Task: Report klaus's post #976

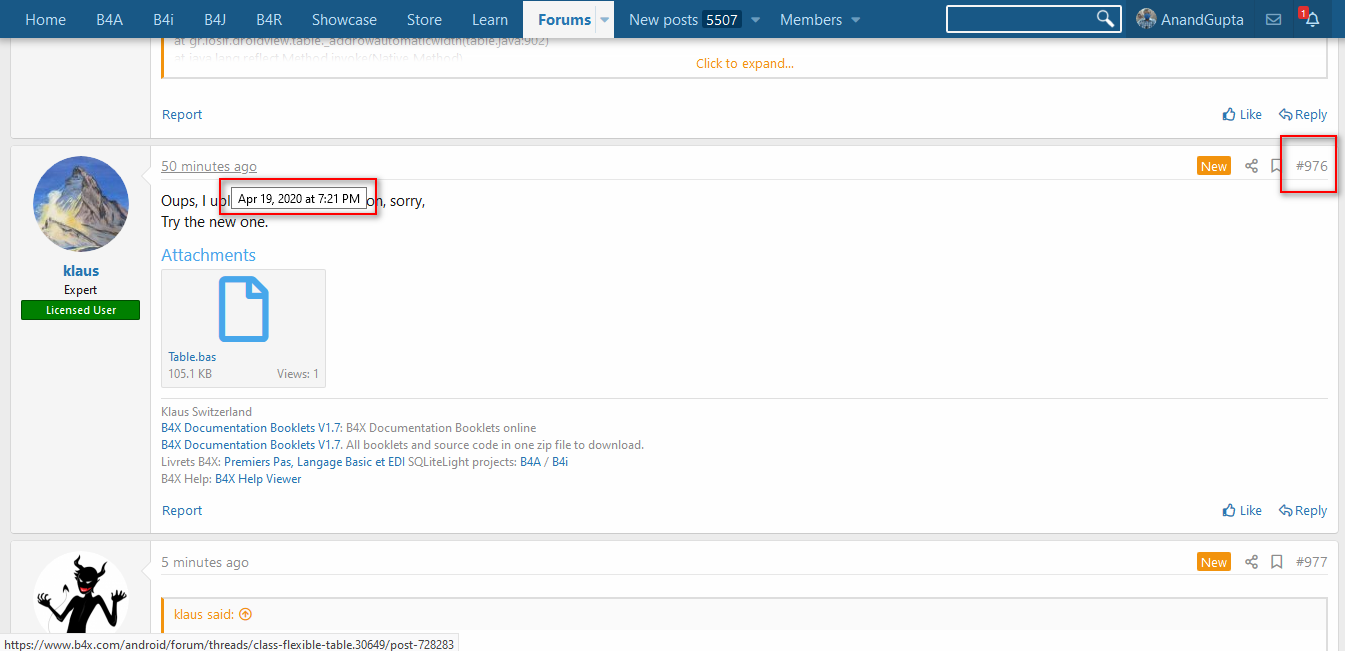Action: coord(182,510)
